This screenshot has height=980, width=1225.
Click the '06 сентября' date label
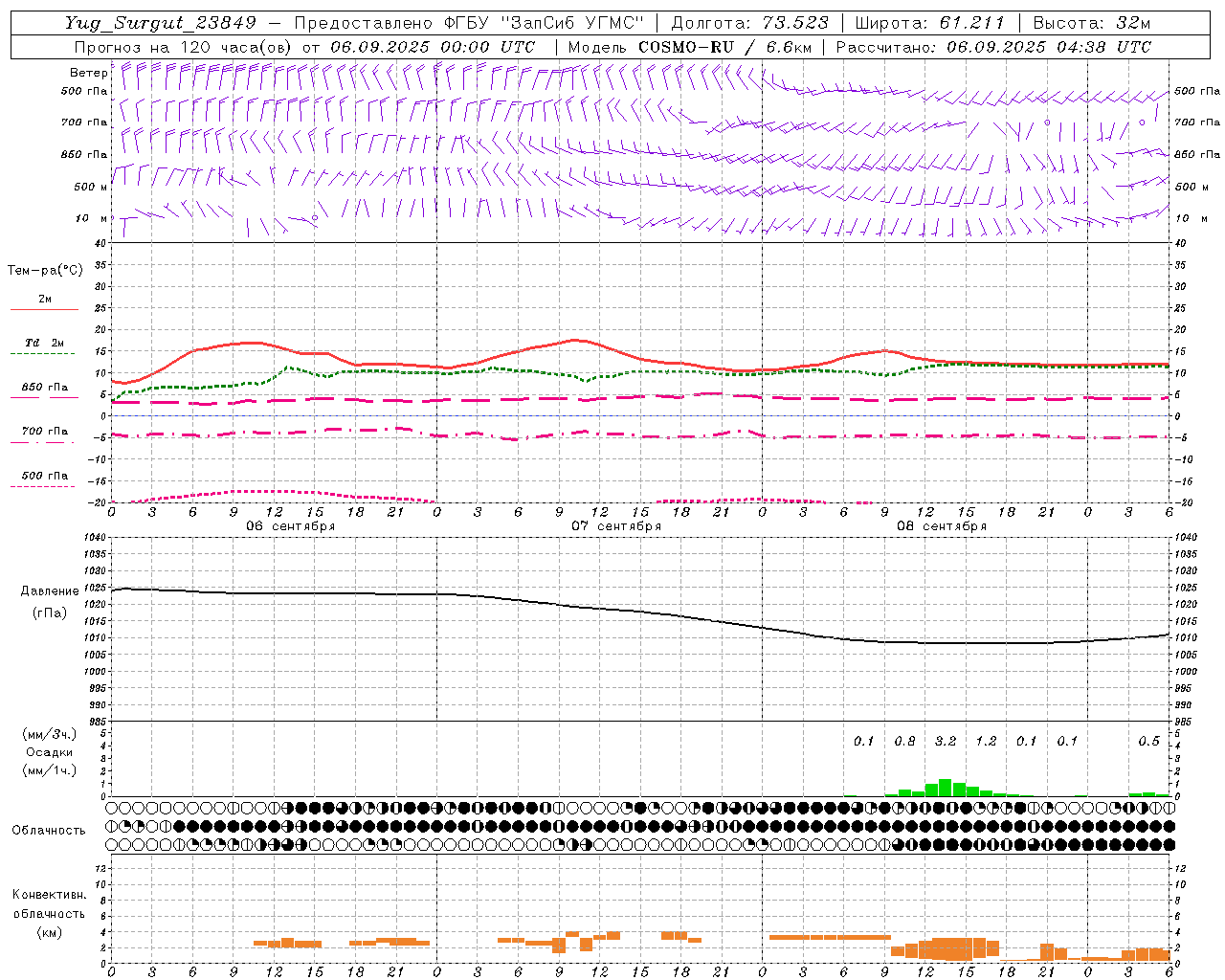tap(291, 526)
